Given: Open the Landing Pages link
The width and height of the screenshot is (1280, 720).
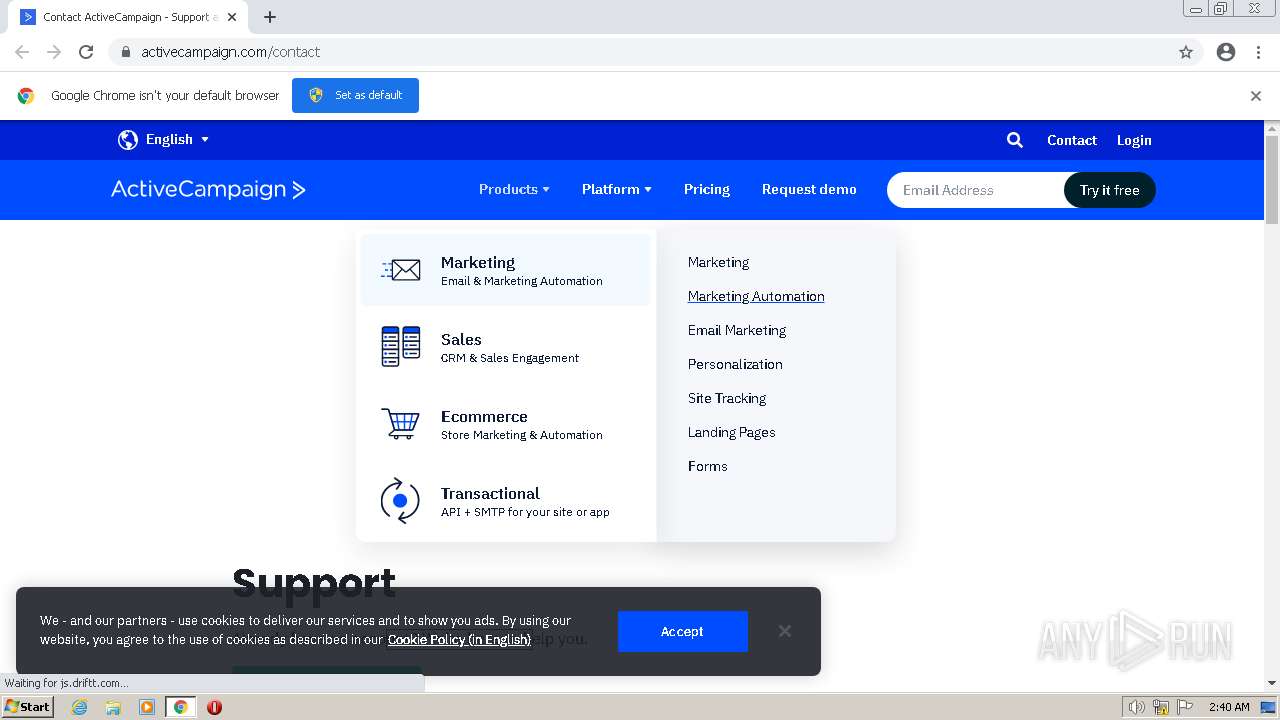Looking at the screenshot, I should (x=731, y=432).
